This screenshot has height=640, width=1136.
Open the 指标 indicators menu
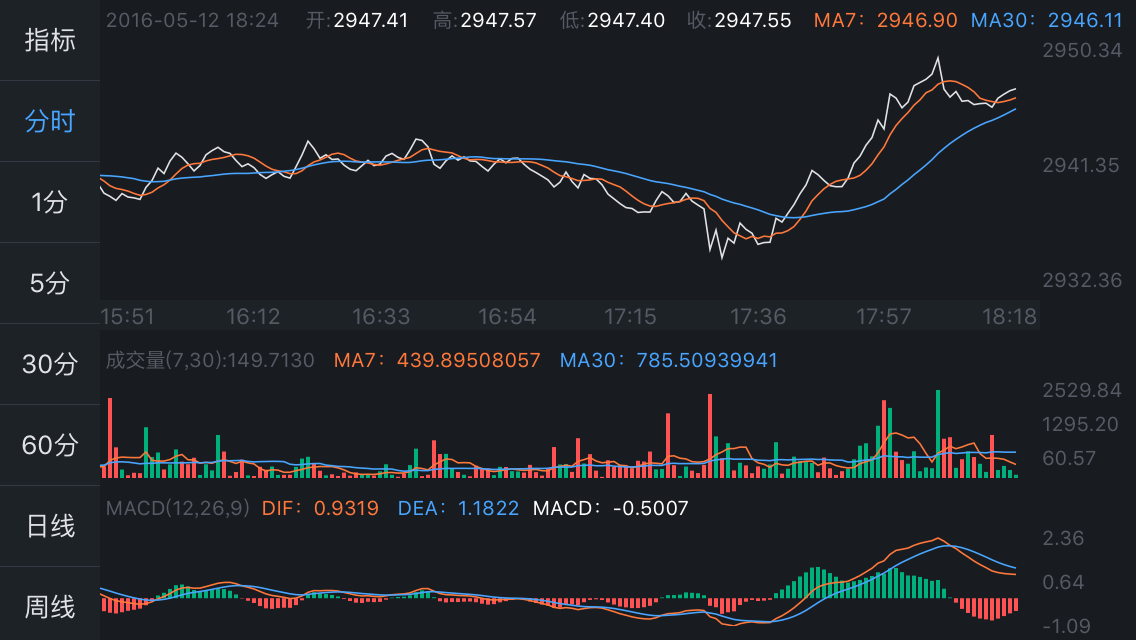(x=50, y=41)
